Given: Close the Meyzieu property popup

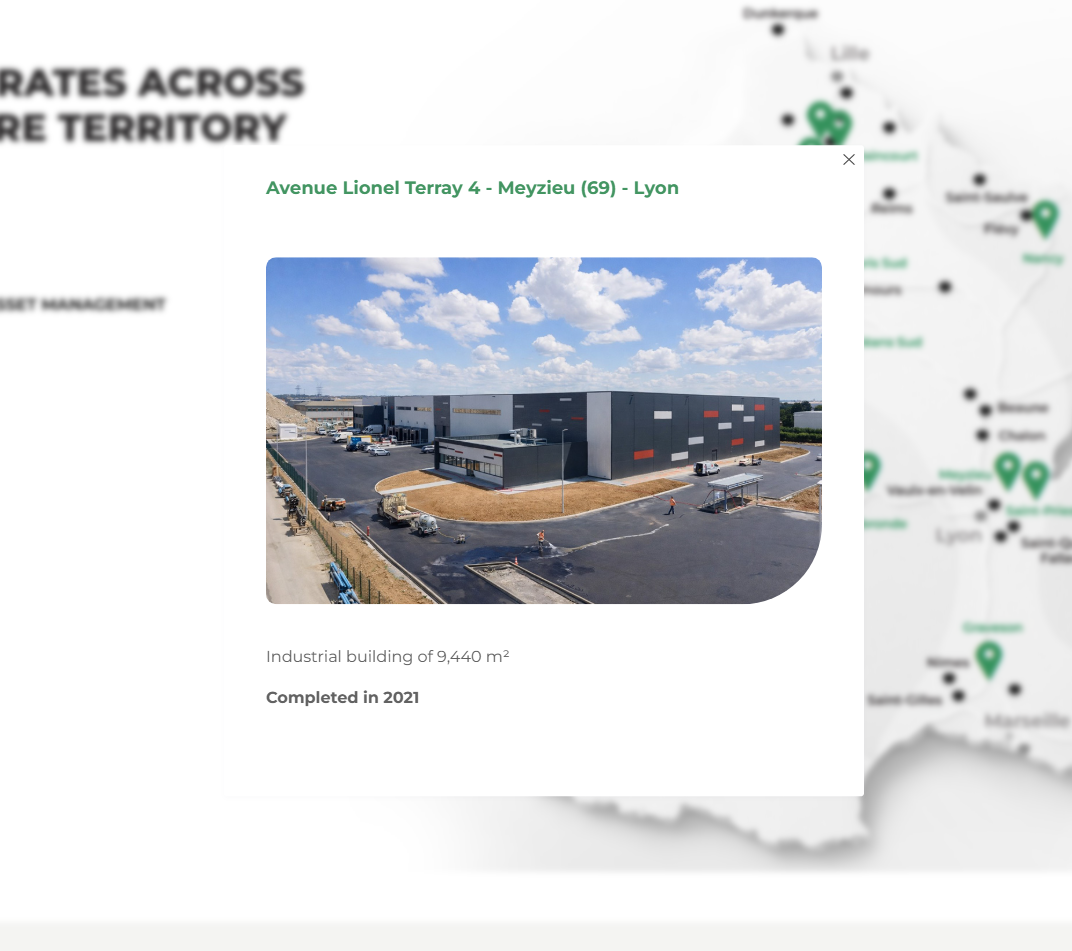Looking at the screenshot, I should 849,160.
